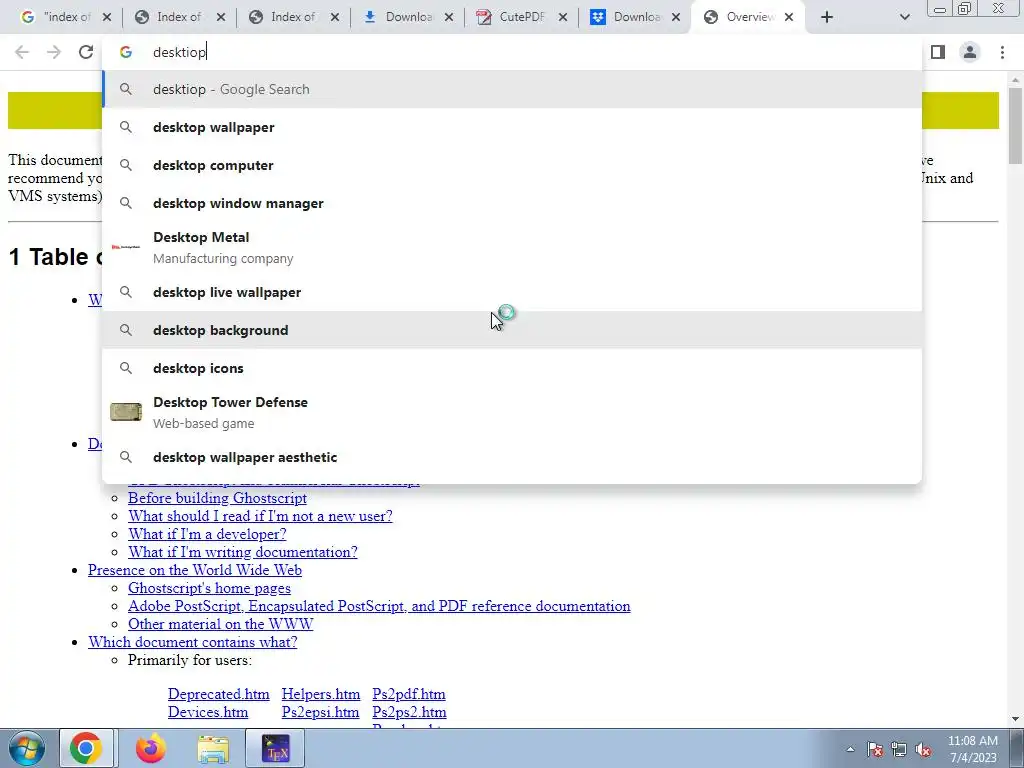This screenshot has height=768, width=1024.
Task: Open the Deprecated.htm link
Action: (218, 694)
